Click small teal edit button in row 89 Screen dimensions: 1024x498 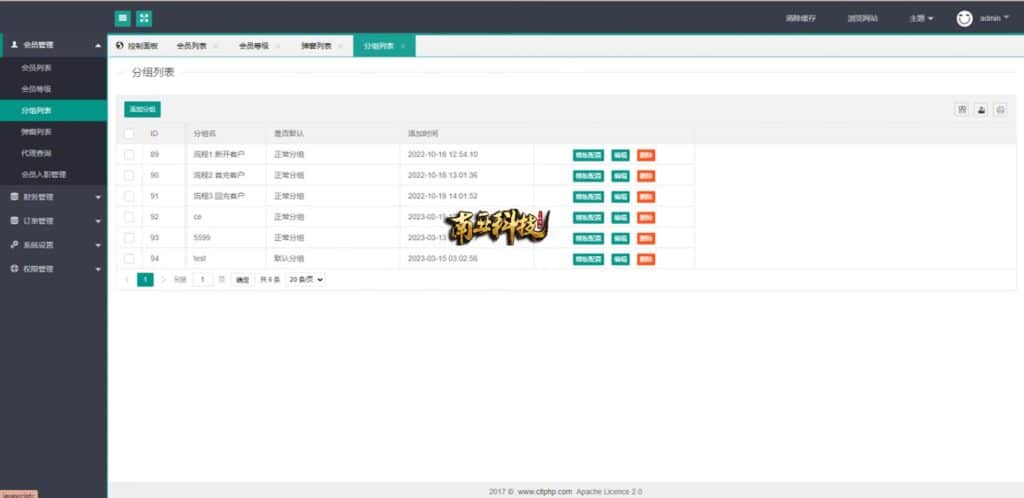pyautogui.click(x=620, y=155)
